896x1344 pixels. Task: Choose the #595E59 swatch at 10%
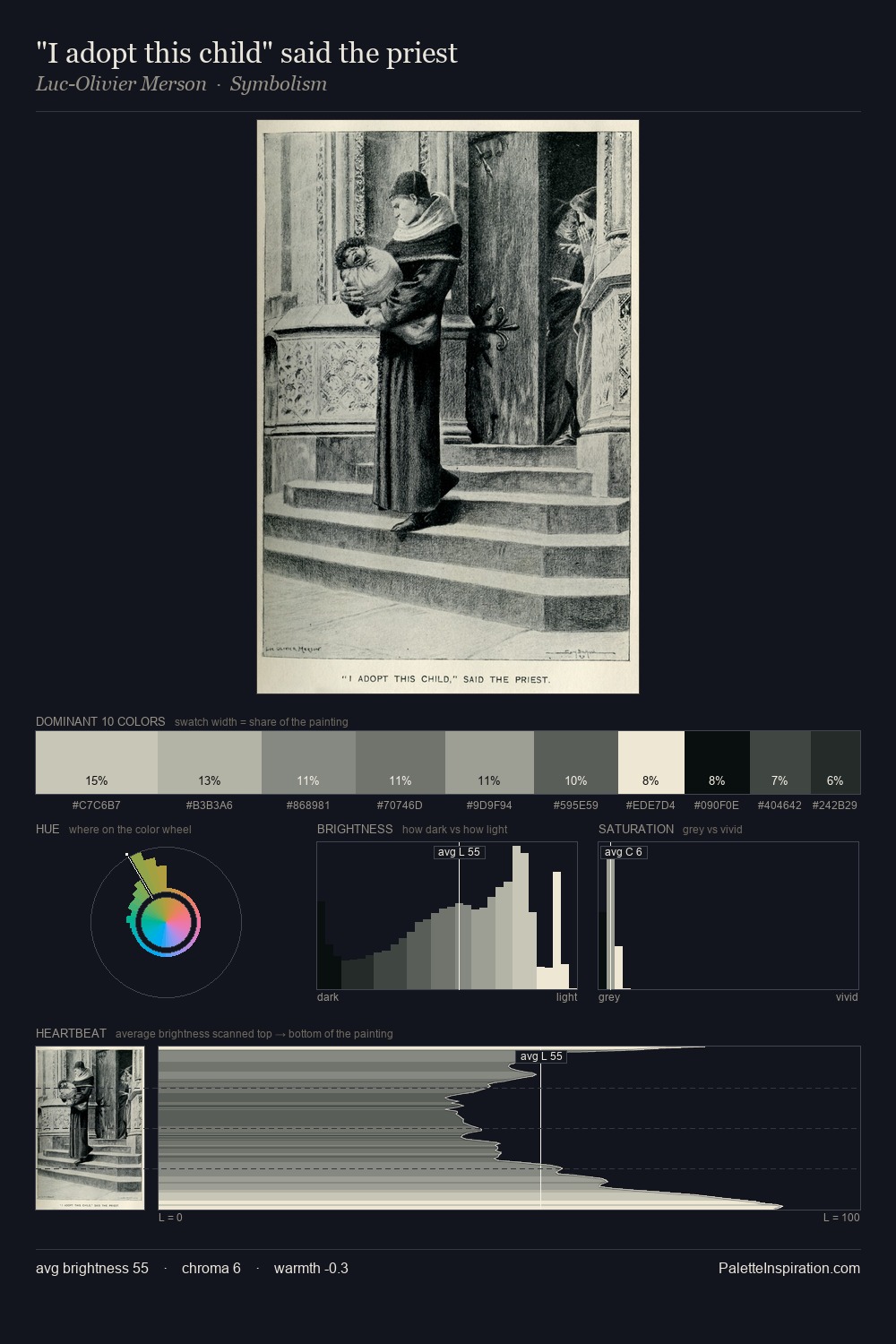(x=576, y=762)
